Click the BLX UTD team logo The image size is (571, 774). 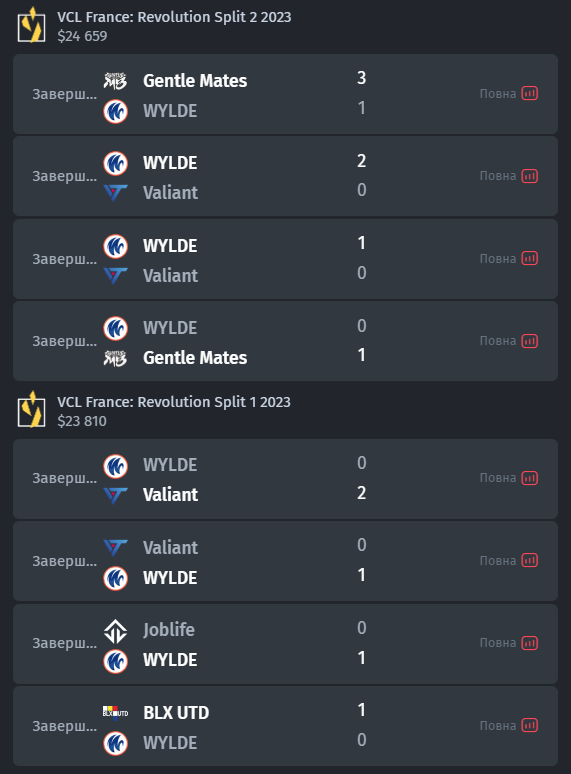115,712
